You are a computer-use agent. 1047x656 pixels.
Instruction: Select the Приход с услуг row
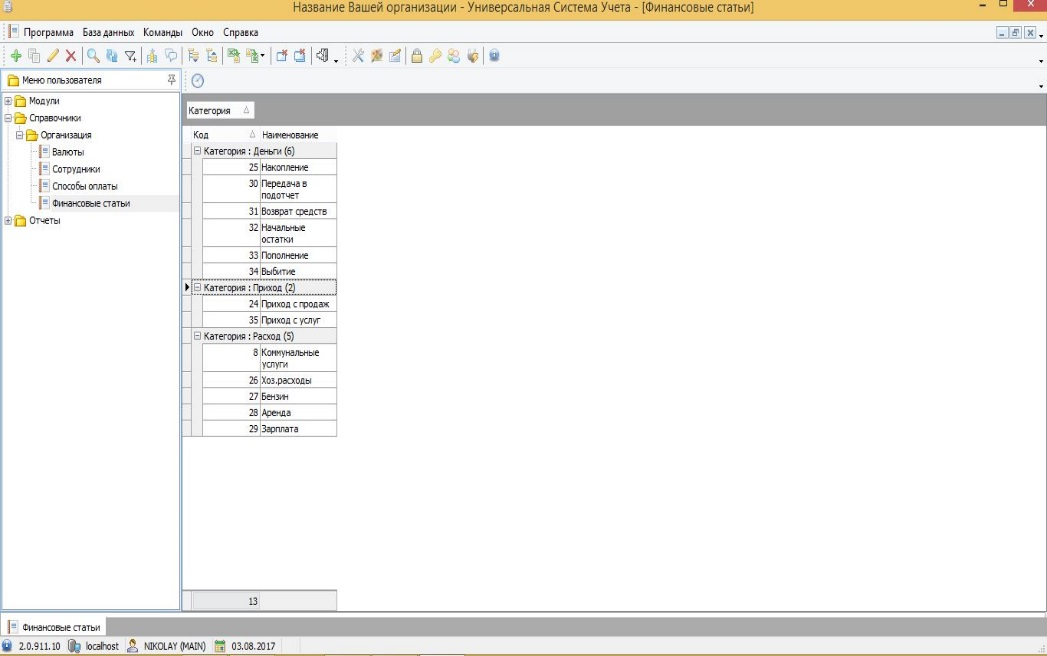pos(269,320)
